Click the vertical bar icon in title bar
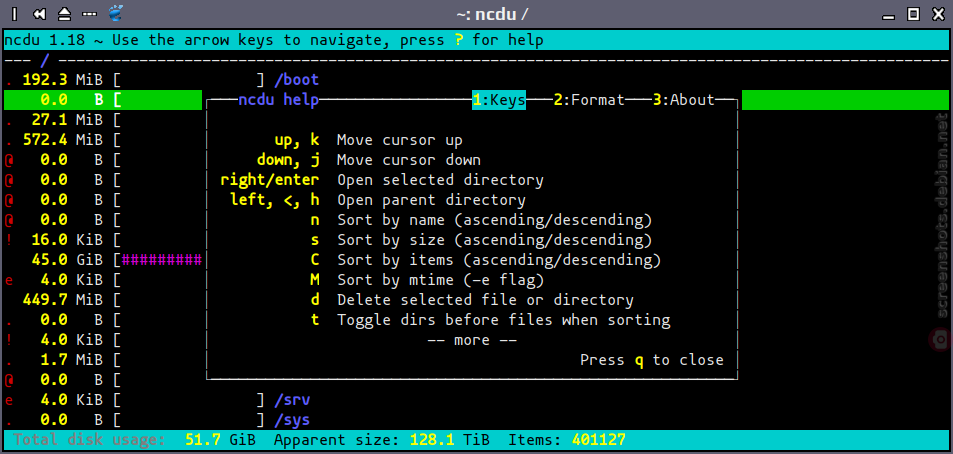Viewport: 953px width, 454px height. [x=14, y=13]
